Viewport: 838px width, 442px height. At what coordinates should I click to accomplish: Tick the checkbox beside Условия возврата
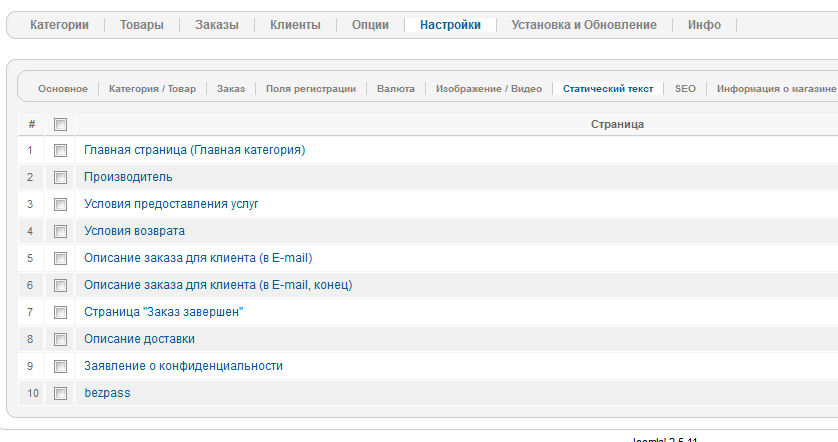60,231
